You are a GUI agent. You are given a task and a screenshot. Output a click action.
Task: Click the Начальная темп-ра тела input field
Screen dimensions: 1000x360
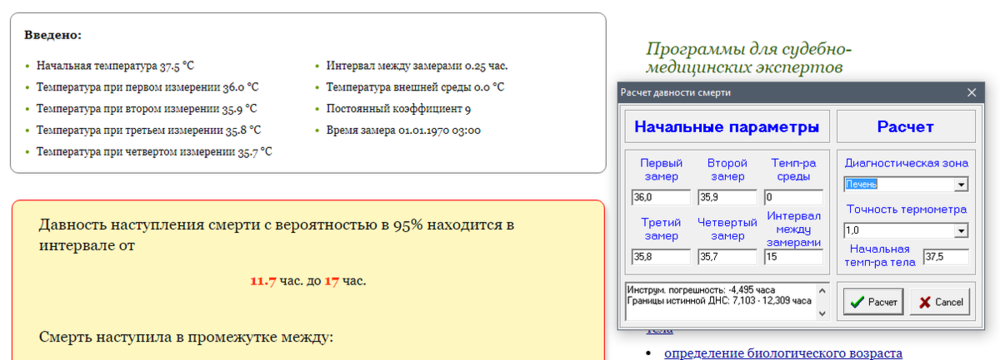point(946,257)
